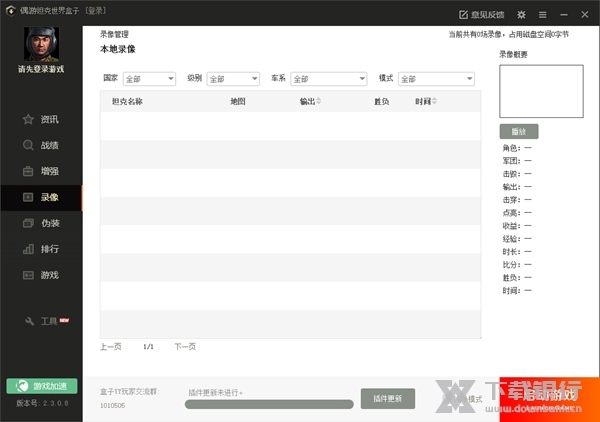Go to 下一页 next page

pos(185,347)
